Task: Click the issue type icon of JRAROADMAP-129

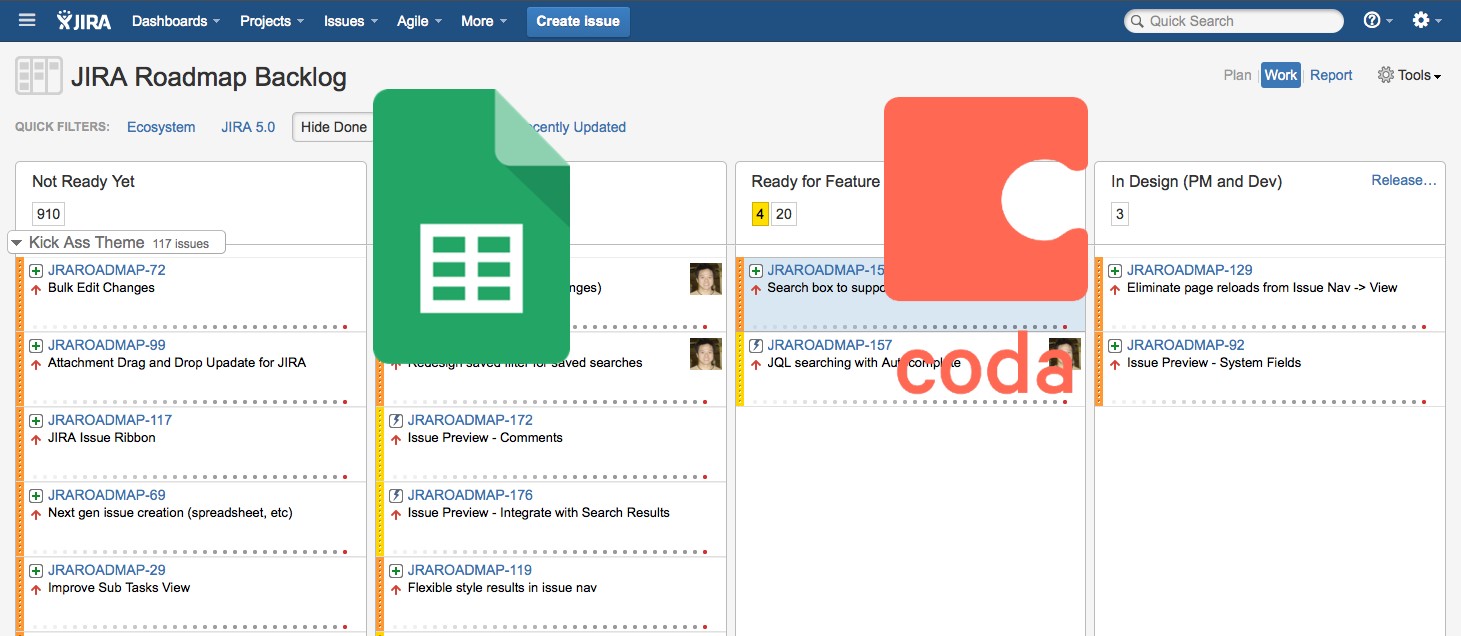Action: (1115, 270)
